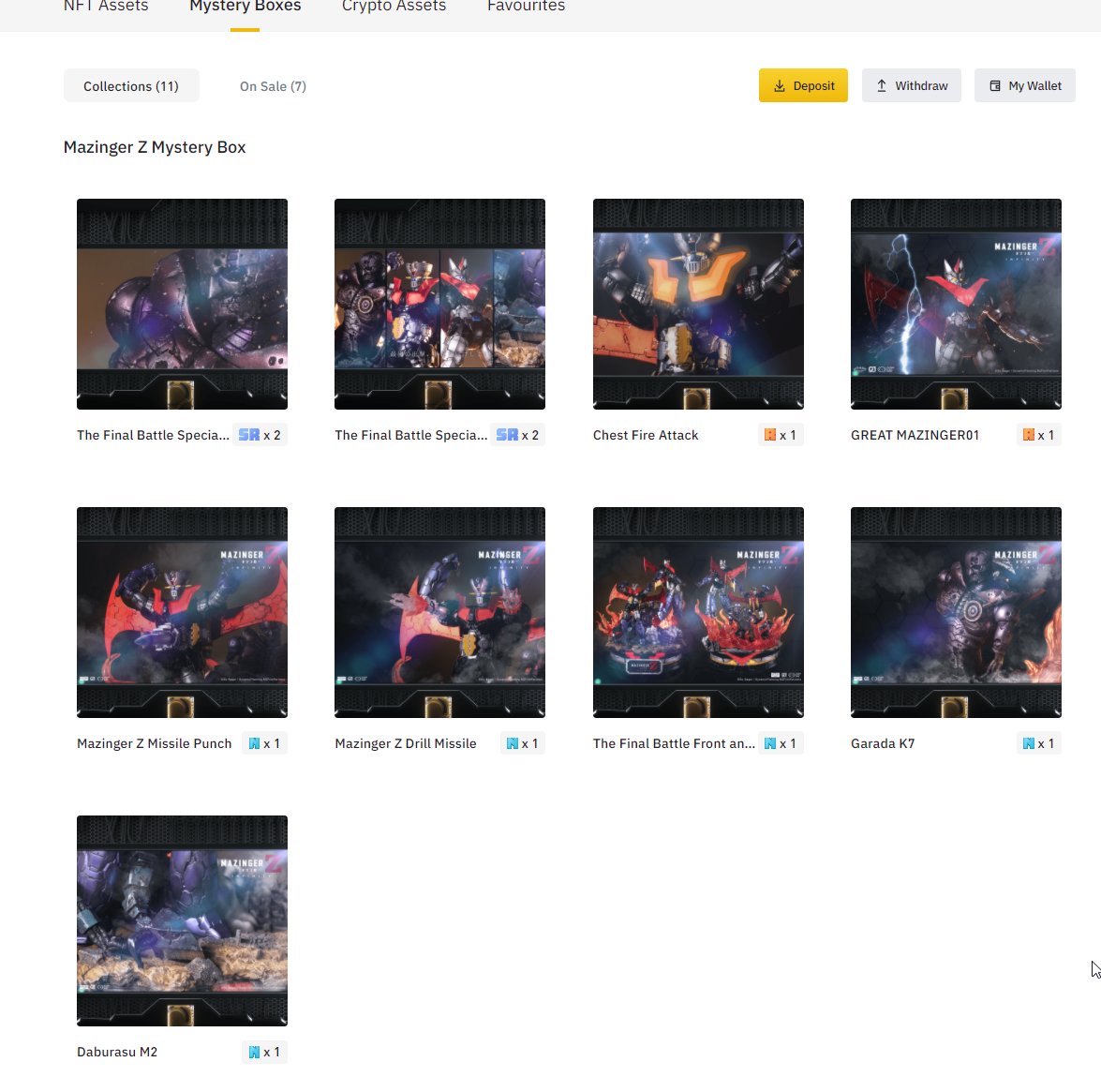
Task: Click the download arrow icon in Deposit
Action: click(780, 85)
